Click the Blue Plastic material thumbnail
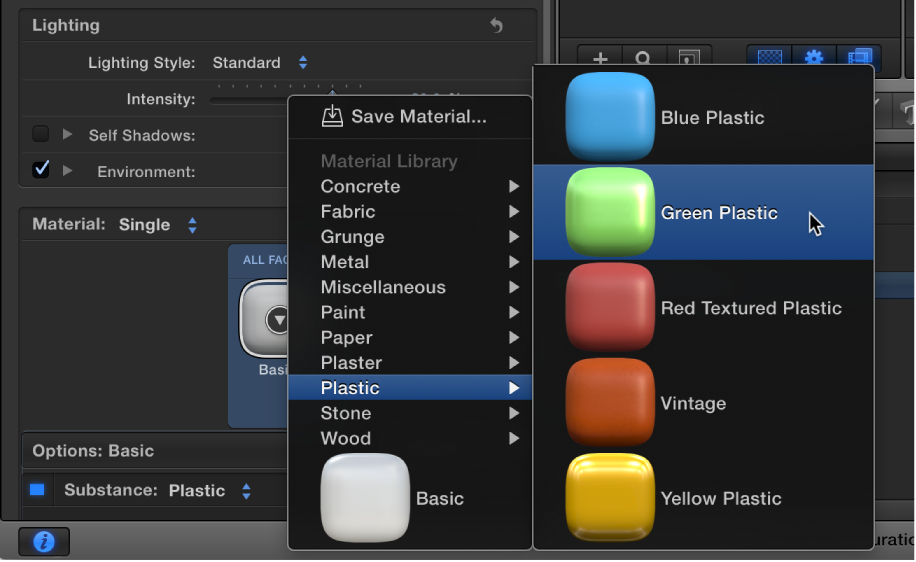 [x=610, y=117]
